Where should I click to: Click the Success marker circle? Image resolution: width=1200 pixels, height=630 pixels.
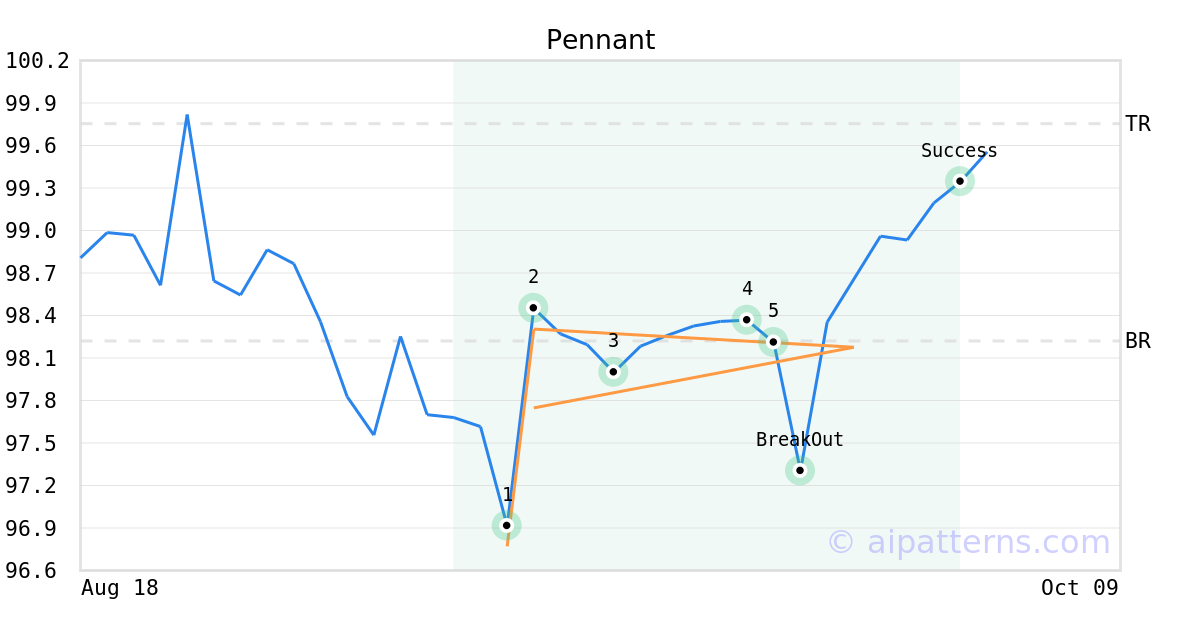[x=960, y=181]
